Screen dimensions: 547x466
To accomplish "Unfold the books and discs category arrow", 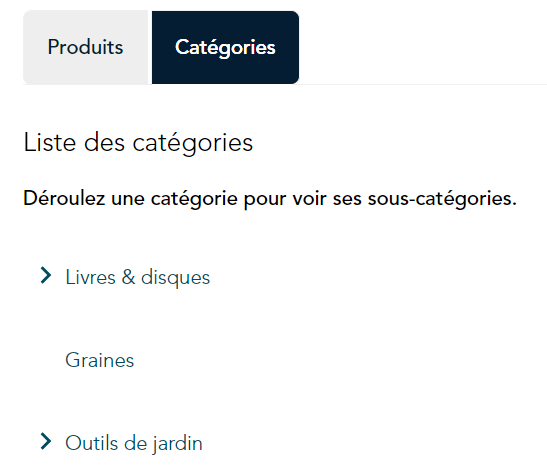I will [46, 276].
